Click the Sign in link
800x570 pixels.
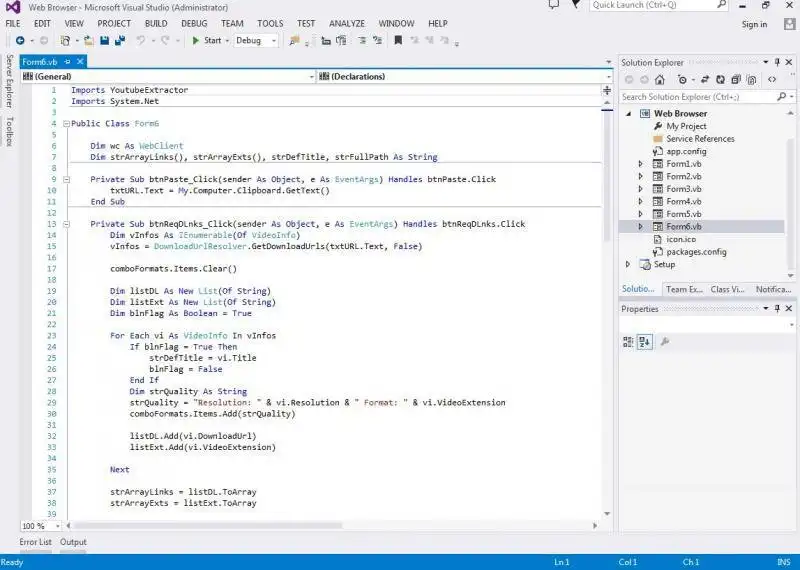[x=754, y=24]
